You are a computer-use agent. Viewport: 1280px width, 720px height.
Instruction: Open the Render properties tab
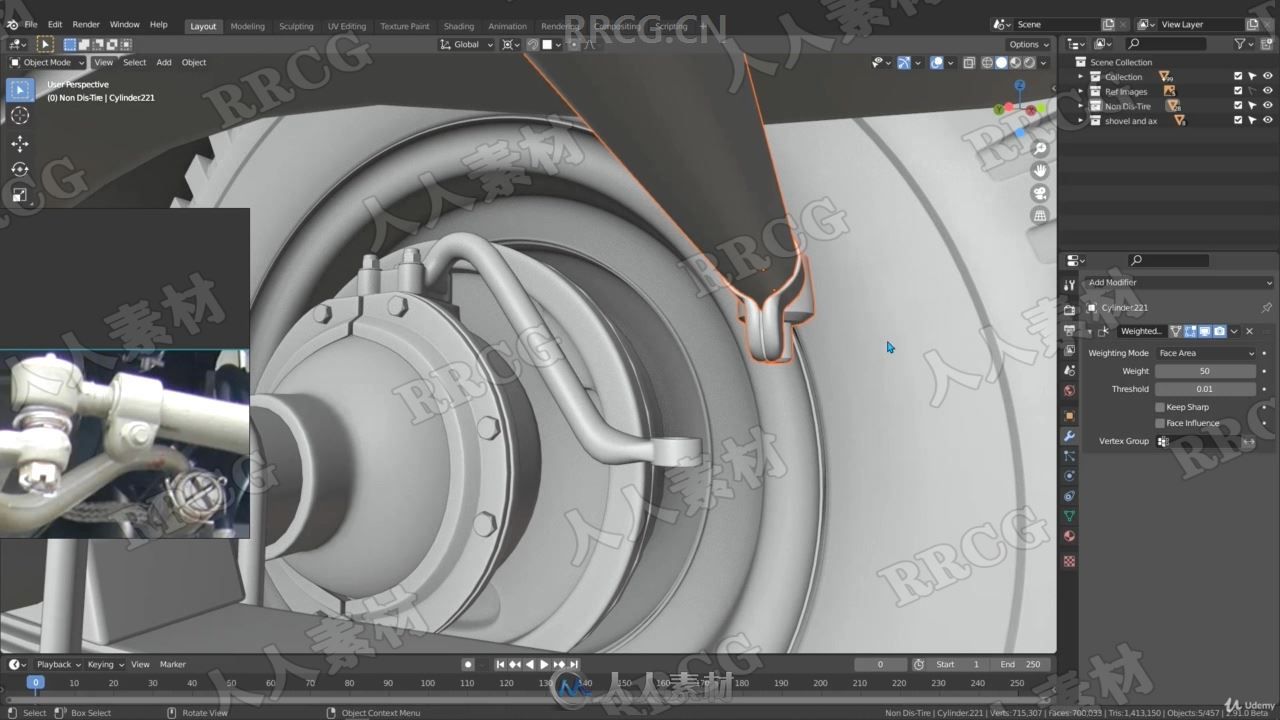1069,309
